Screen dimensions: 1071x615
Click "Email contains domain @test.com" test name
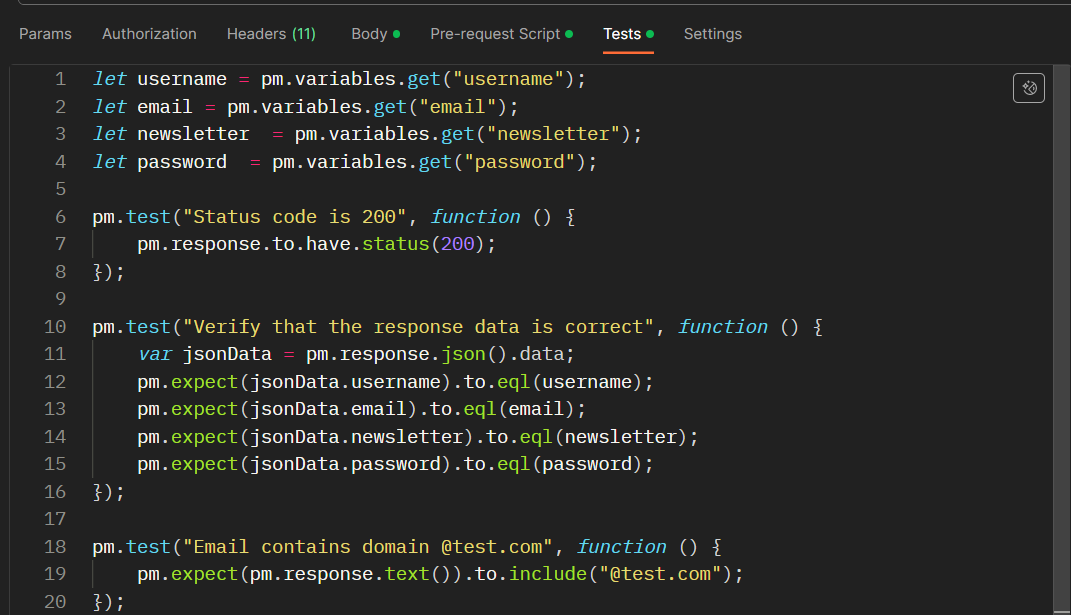[x=368, y=547]
